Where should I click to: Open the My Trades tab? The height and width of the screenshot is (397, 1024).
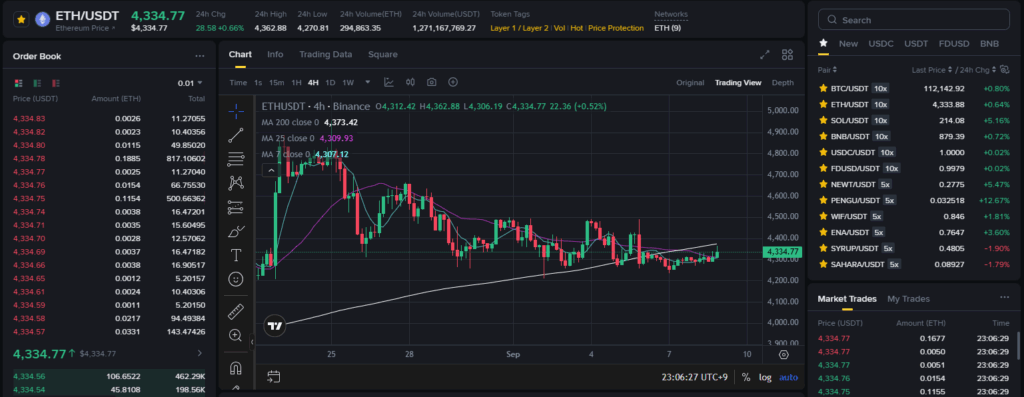click(x=908, y=298)
